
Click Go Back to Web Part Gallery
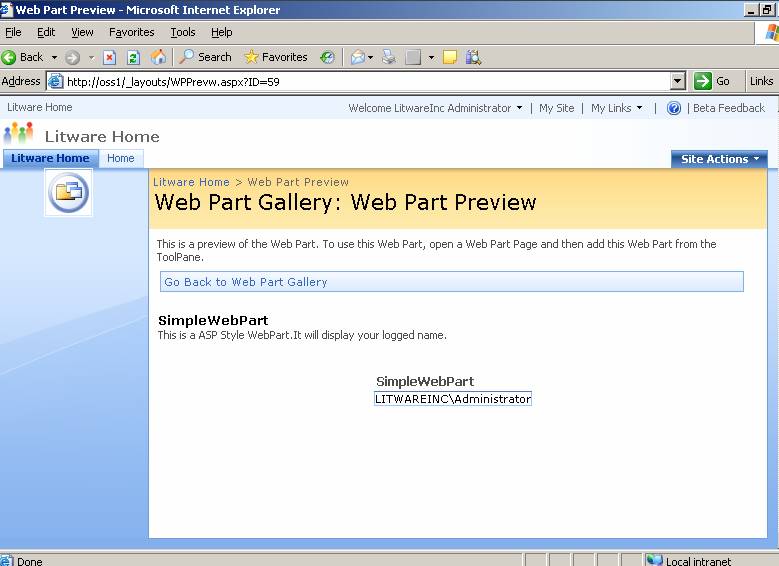246,282
